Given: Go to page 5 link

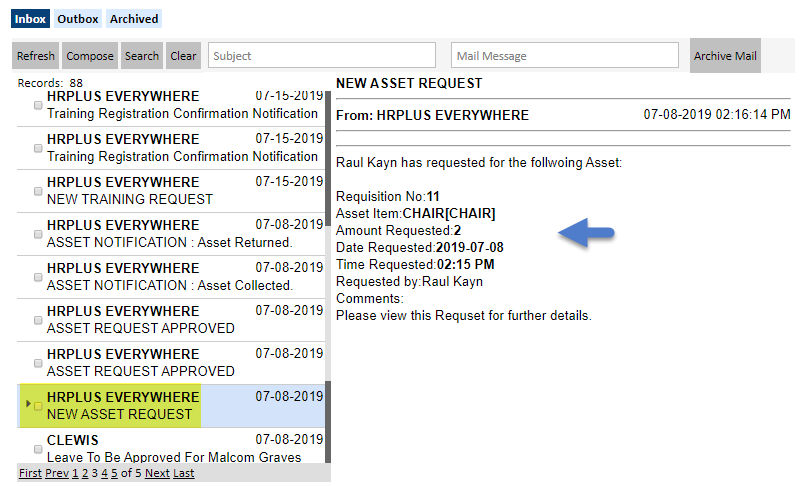Looking at the screenshot, I should (x=114, y=473).
